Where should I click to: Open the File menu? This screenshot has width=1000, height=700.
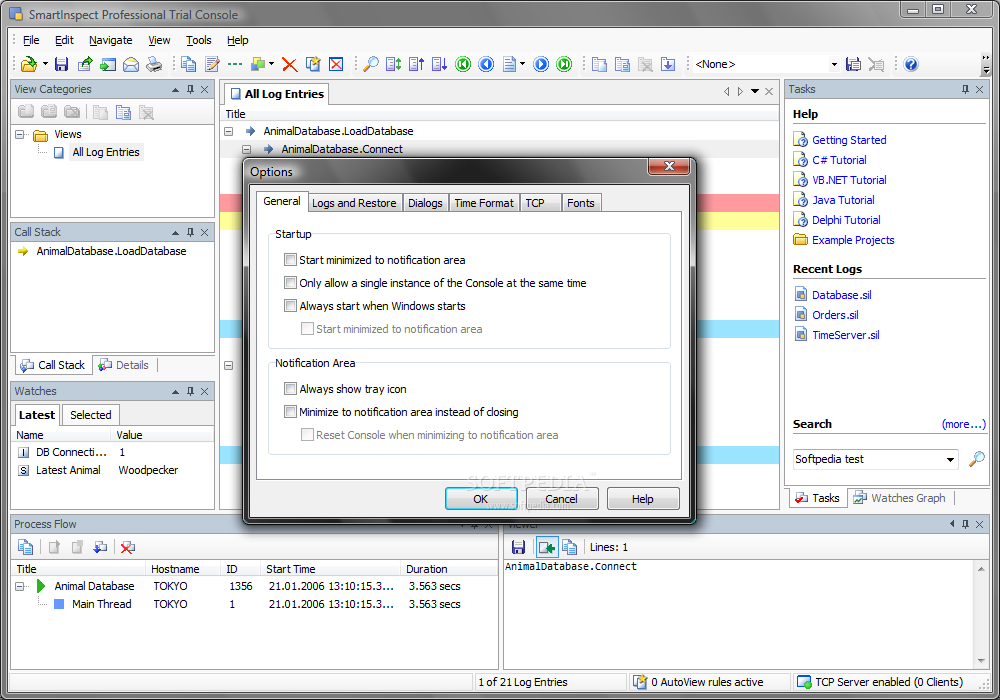31,40
